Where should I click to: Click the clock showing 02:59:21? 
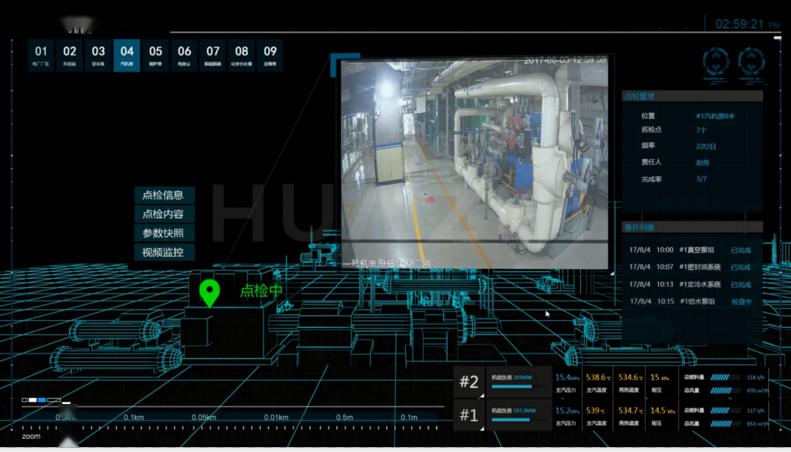point(740,24)
